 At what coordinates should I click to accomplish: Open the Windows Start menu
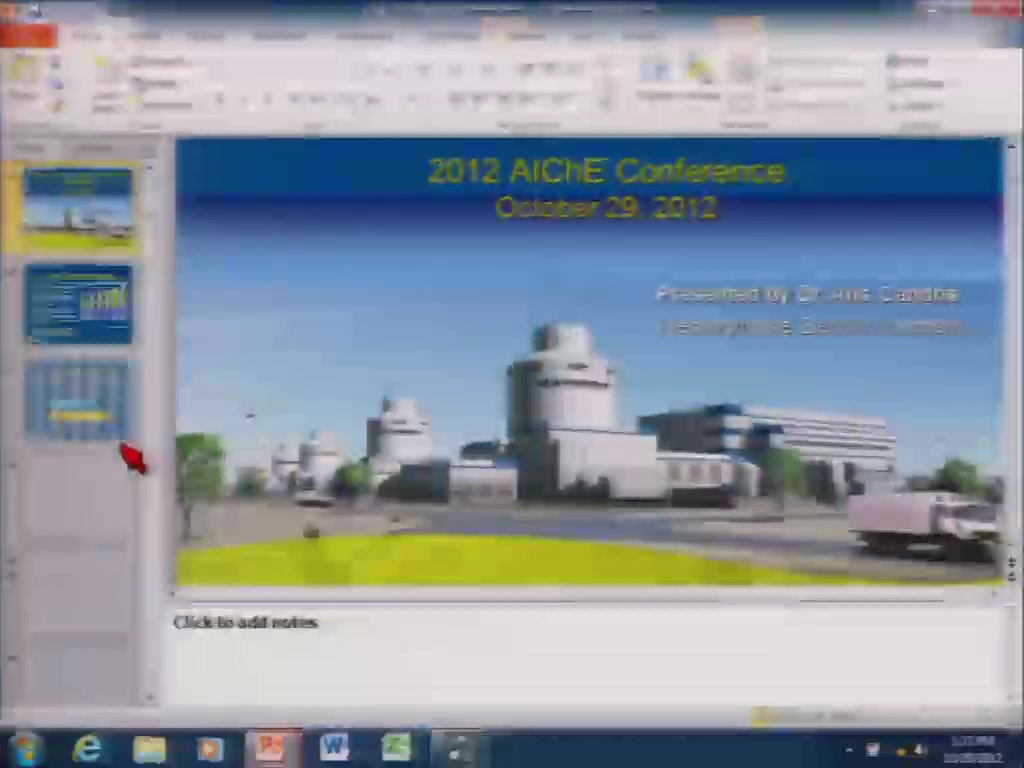click(x=25, y=749)
